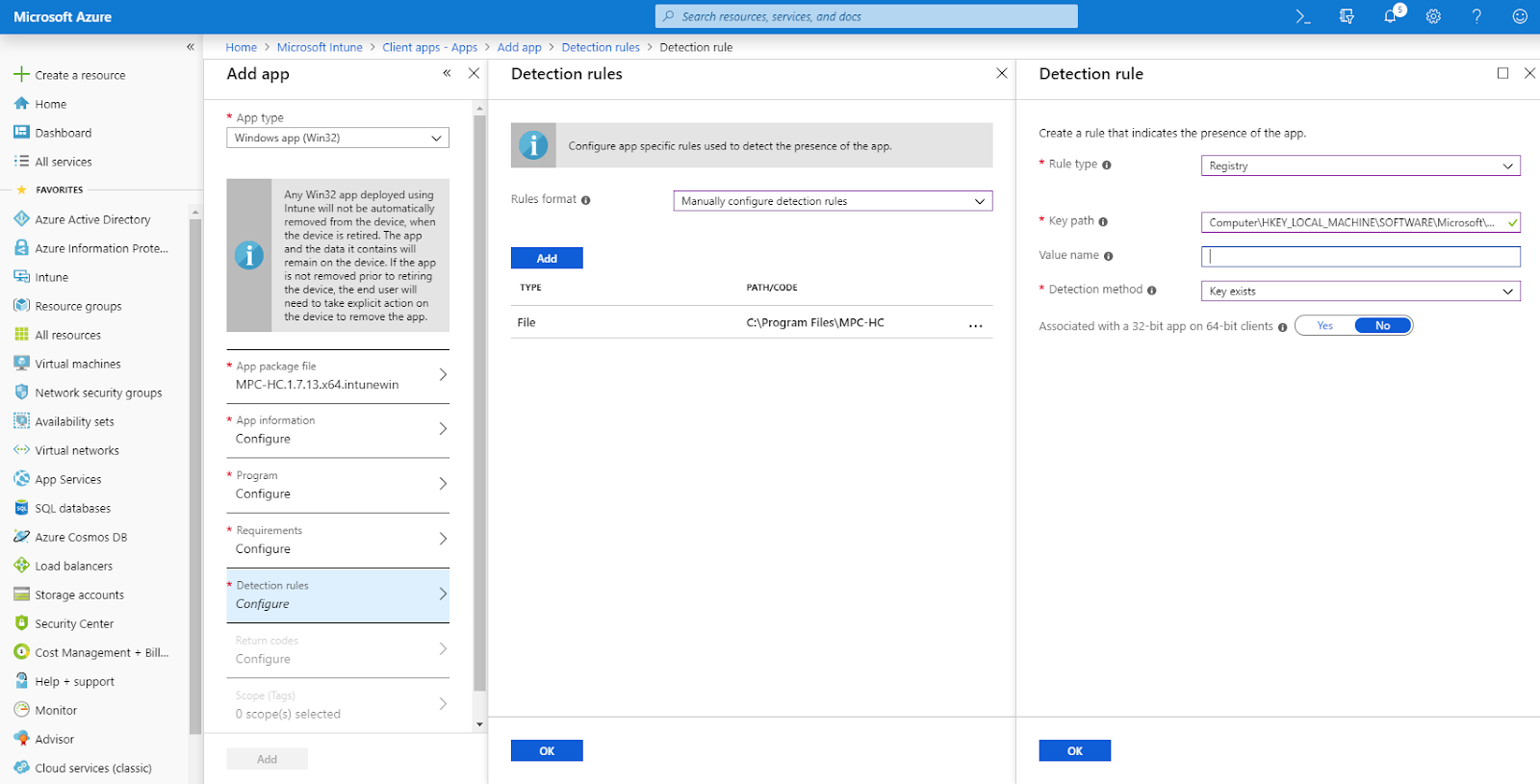Open the Rule type dropdown
Viewport: 1540px width, 784px height.
pos(1361,165)
